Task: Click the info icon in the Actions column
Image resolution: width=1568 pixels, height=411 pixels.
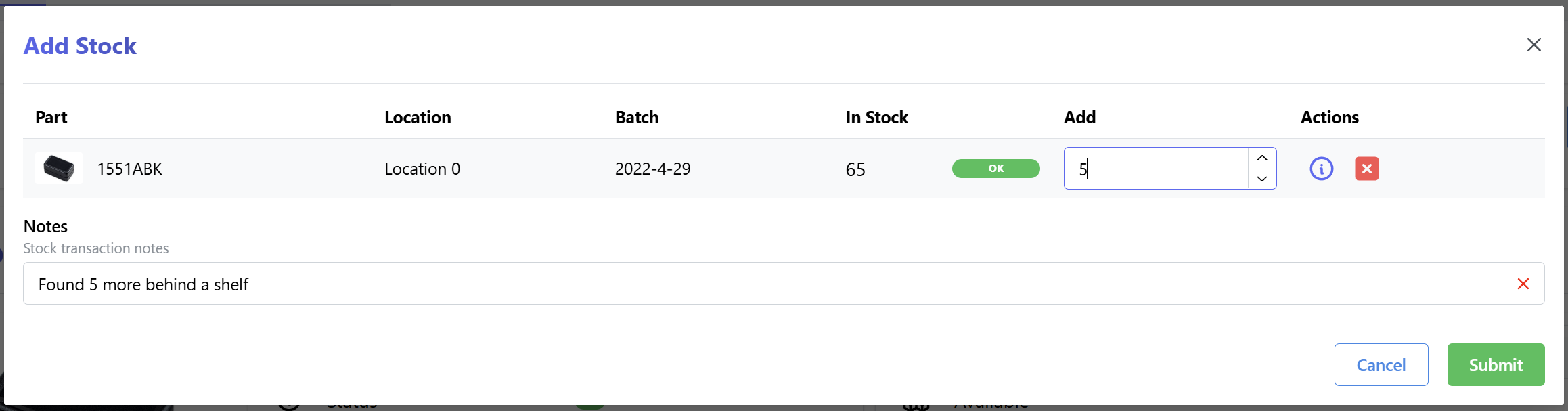Action: [x=1321, y=169]
